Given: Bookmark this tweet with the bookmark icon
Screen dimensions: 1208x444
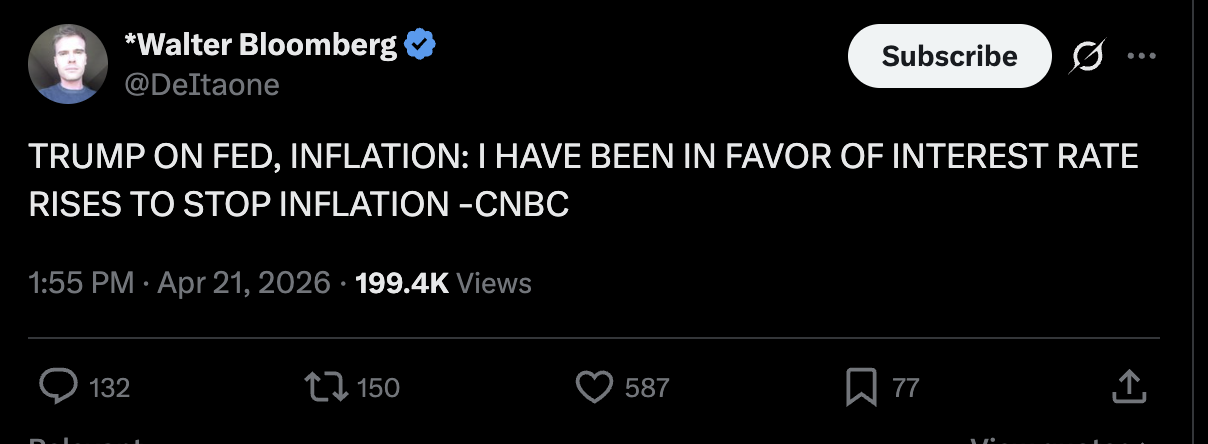Looking at the screenshot, I should [860, 387].
